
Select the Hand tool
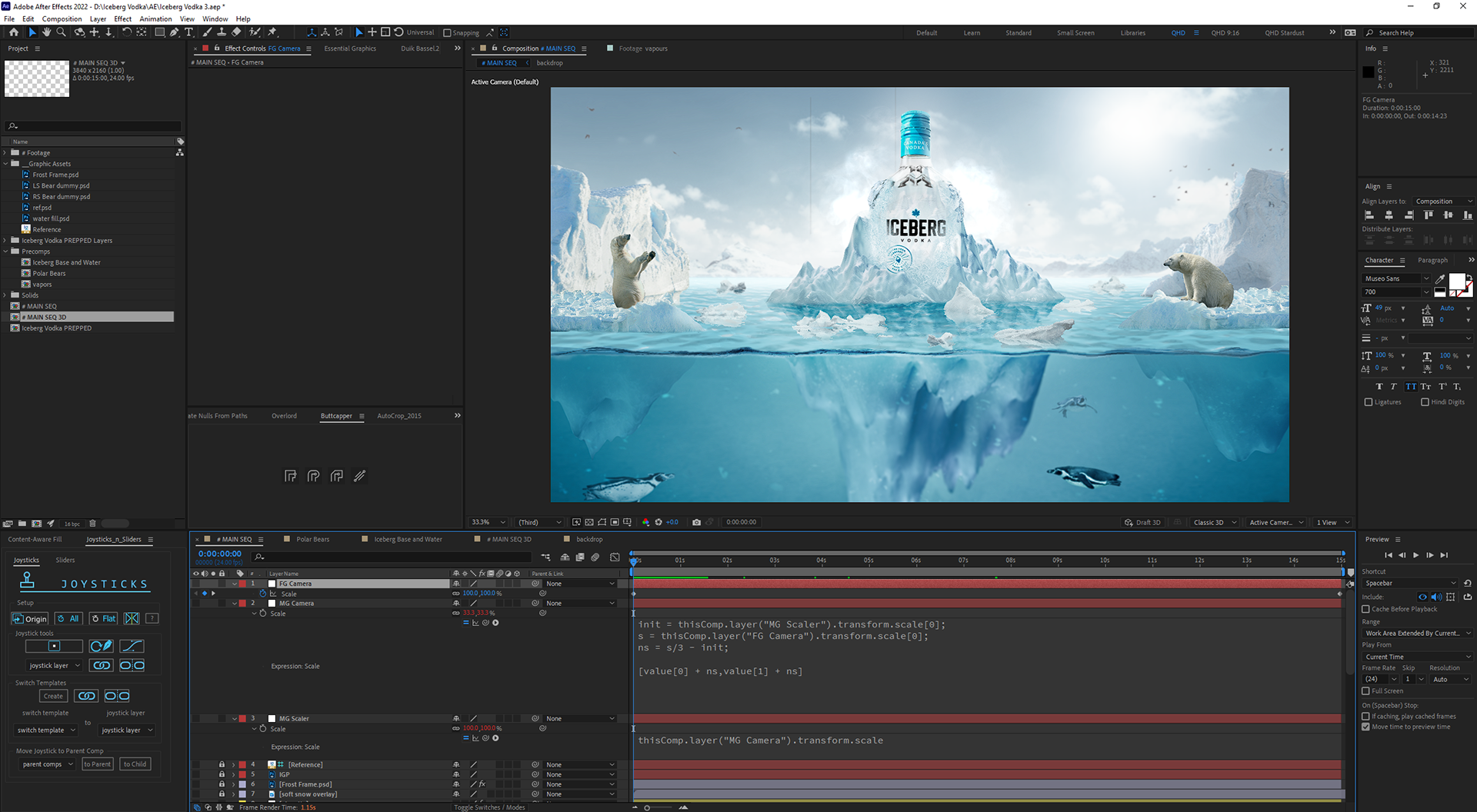[x=46, y=32]
